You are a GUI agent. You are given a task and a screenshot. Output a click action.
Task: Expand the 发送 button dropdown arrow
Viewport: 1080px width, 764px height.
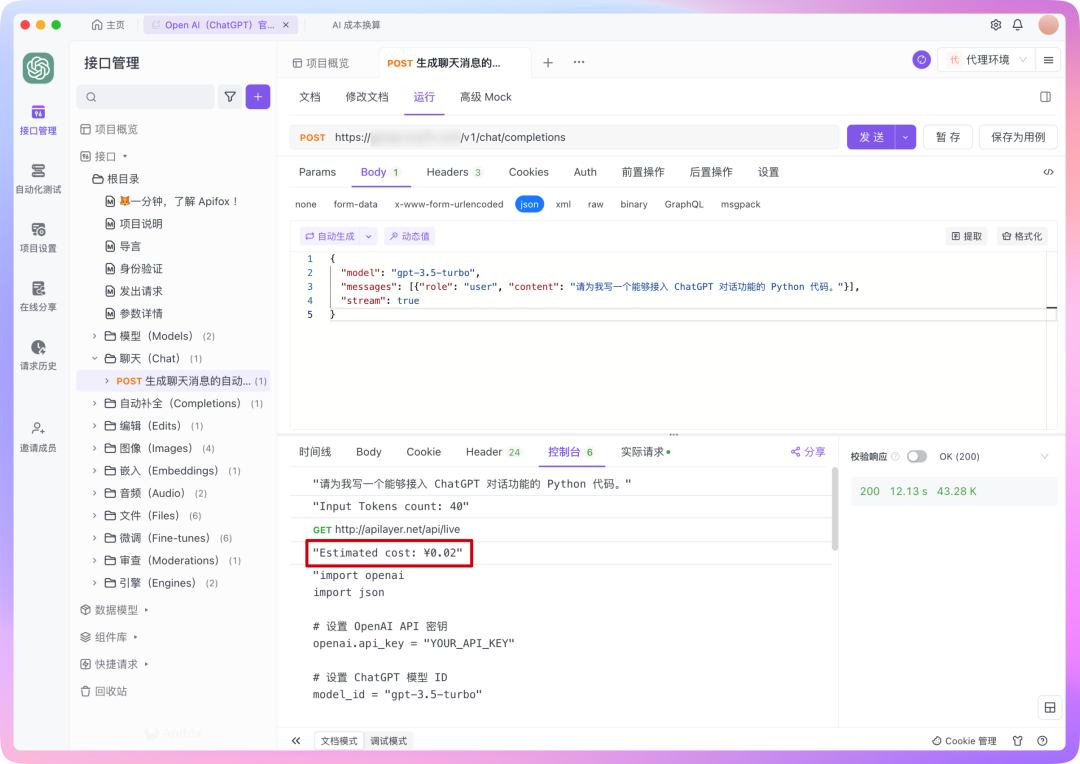coord(906,137)
